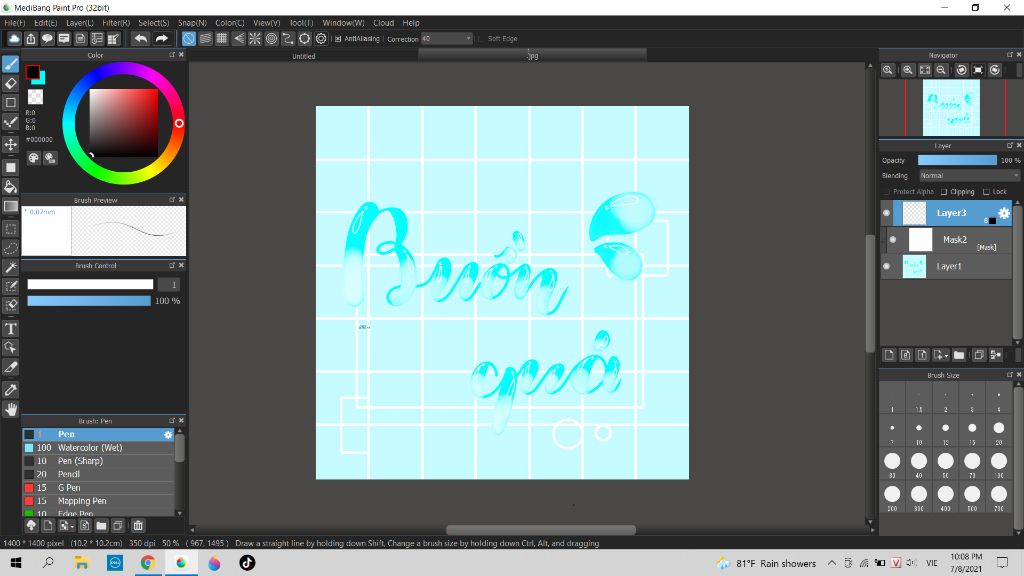Click the Navigator canvas thumbnail
1024x576 pixels.
(951, 108)
